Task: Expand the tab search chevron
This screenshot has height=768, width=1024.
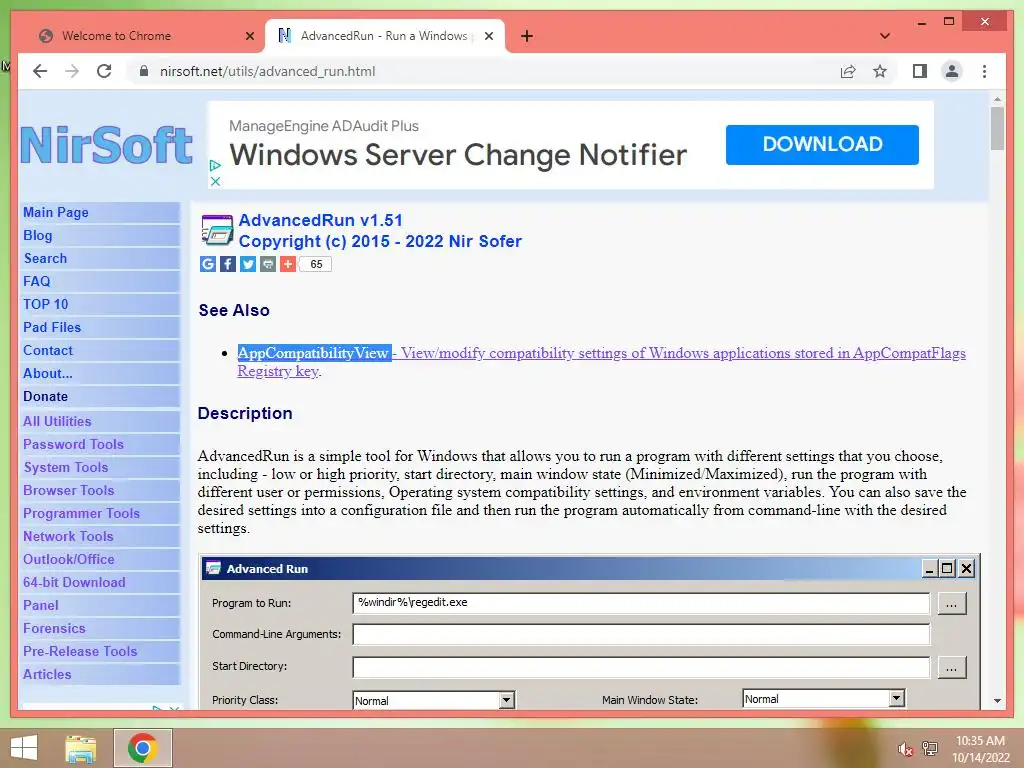Action: [x=884, y=36]
